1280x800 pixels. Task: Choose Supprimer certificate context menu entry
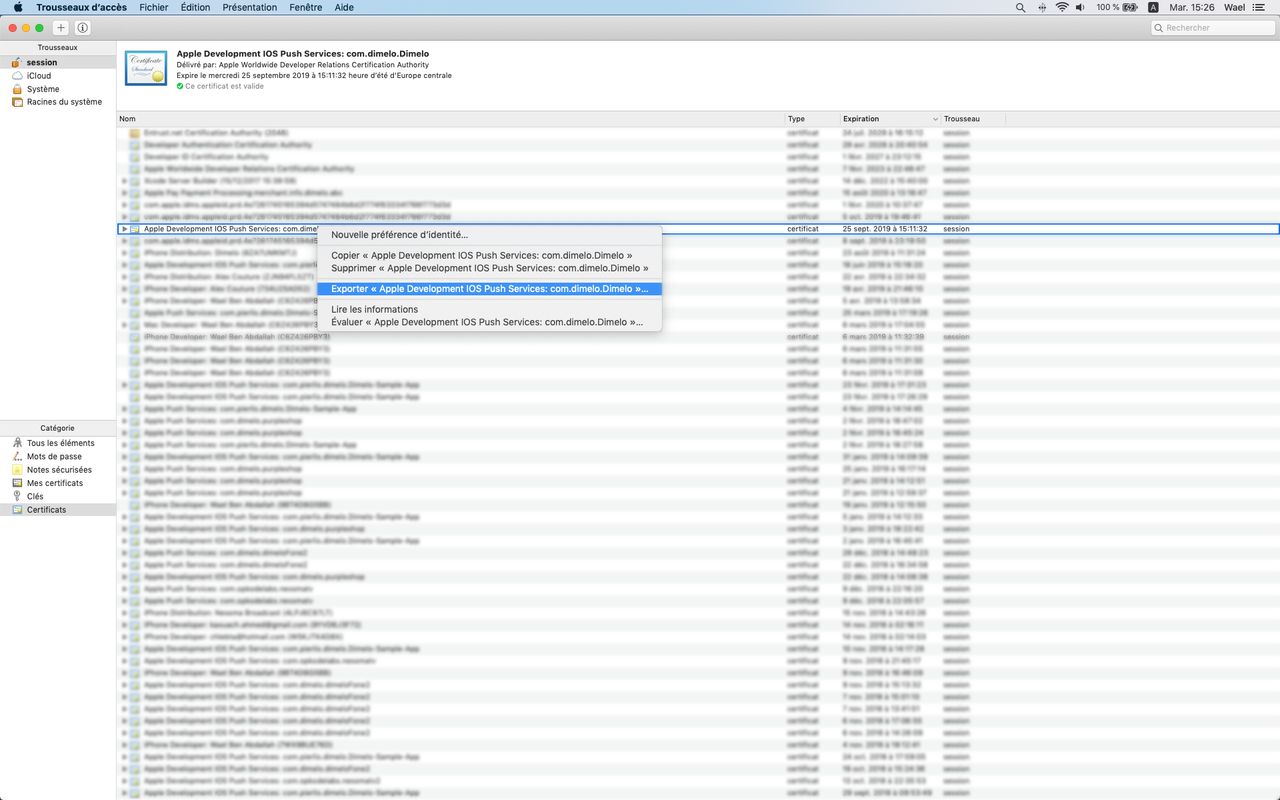point(489,268)
